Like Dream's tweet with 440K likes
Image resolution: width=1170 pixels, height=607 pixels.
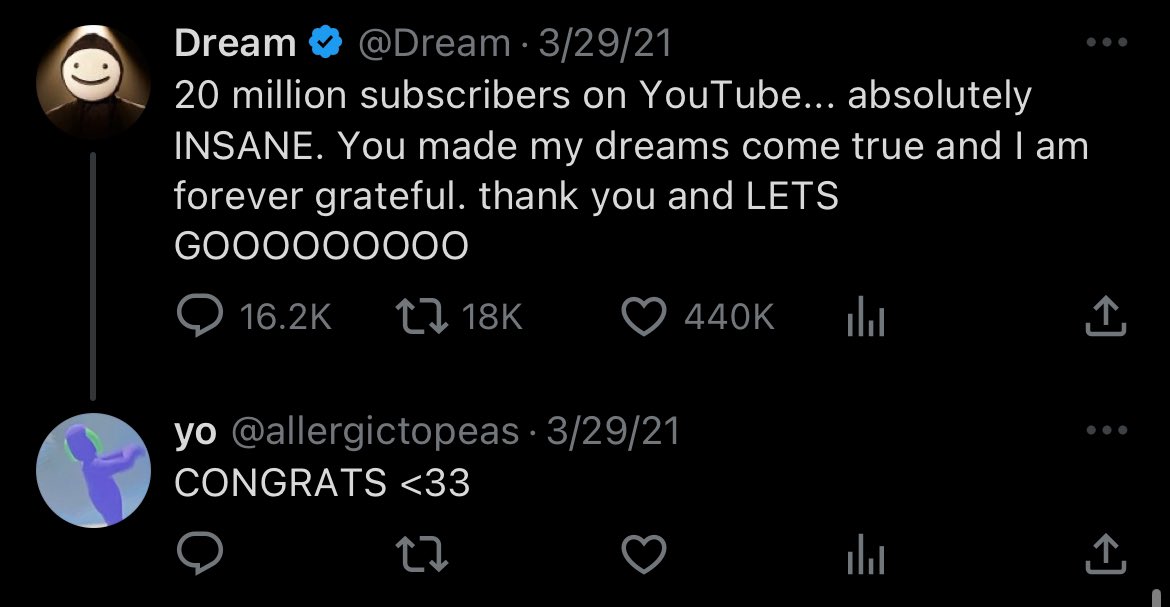coord(644,316)
